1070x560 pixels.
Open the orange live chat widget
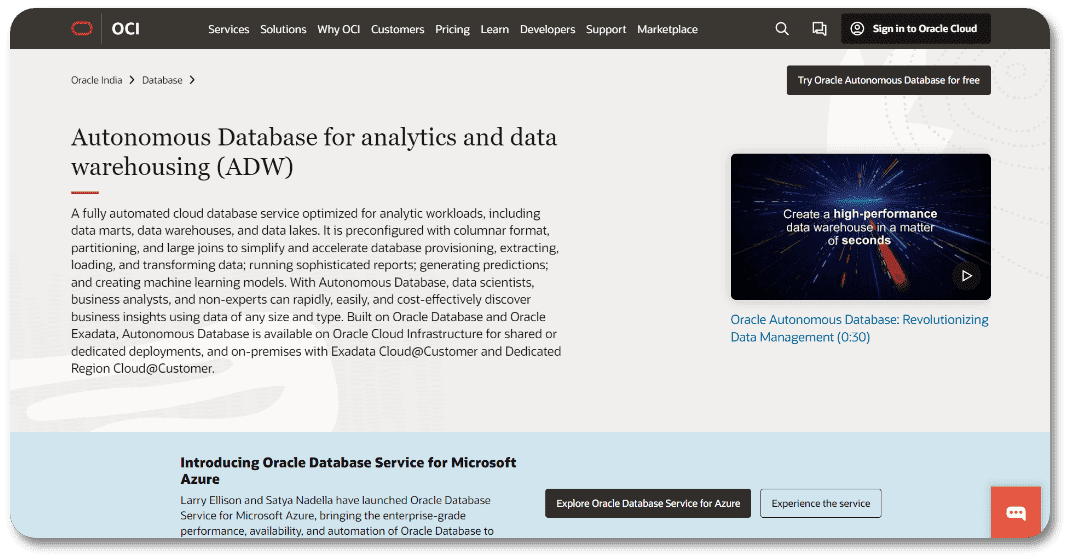click(1015, 512)
